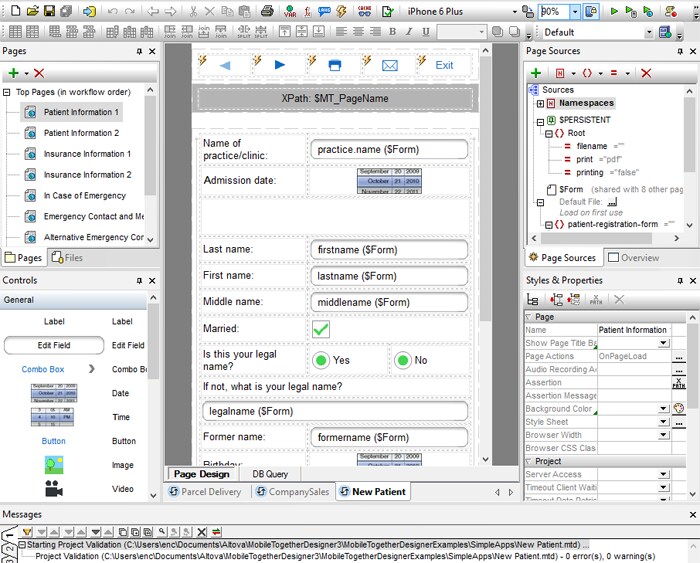
Task: Click the print icon in the main toolbar
Action: point(267,11)
